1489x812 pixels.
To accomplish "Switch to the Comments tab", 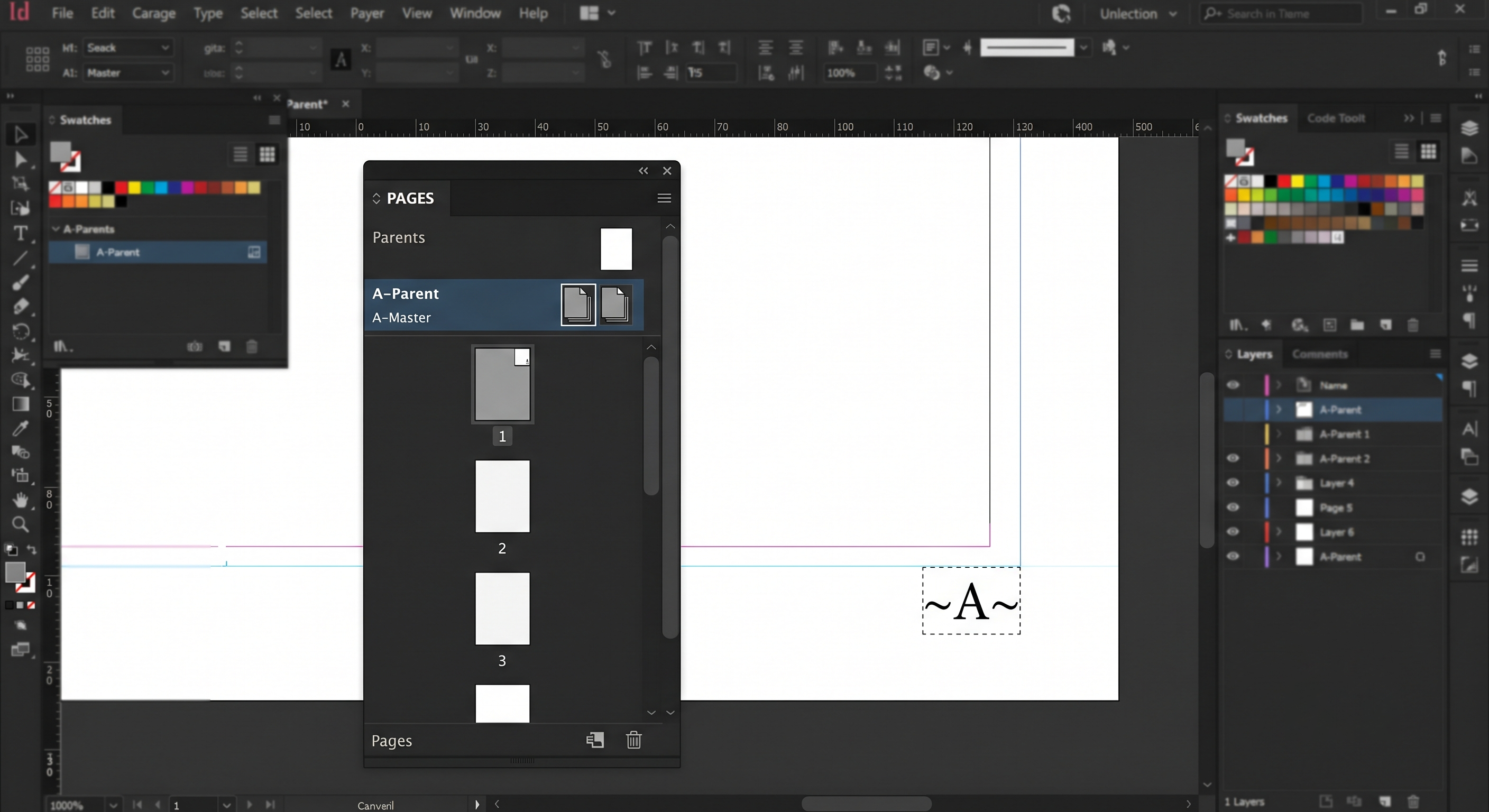I will tap(1320, 354).
